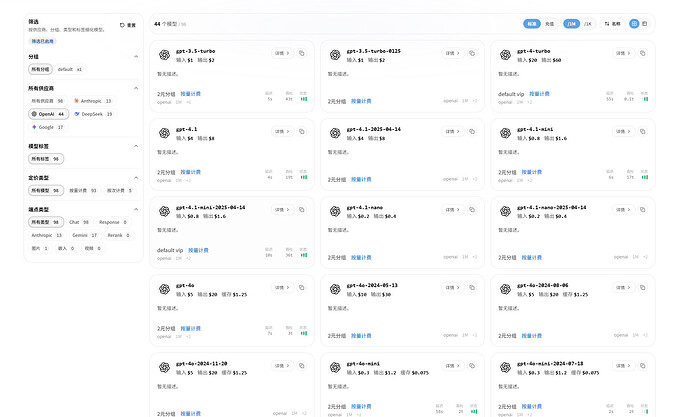Image resolution: width=690 pixels, height=417 pixels.
Task: Copy the gpt-4o-mini-2024-07-18 model name
Action: click(x=642, y=366)
